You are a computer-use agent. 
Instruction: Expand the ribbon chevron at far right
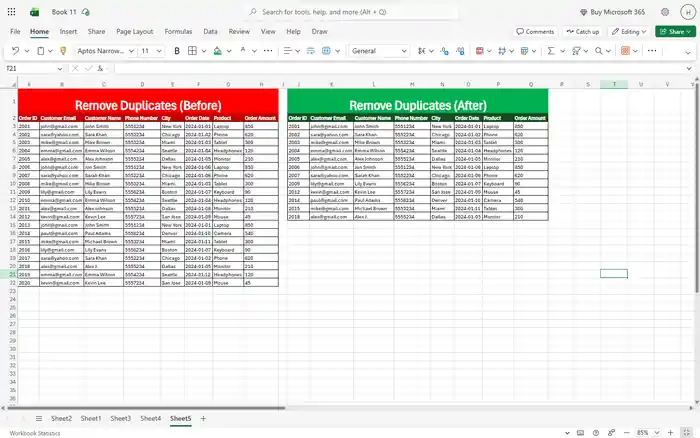688,53
